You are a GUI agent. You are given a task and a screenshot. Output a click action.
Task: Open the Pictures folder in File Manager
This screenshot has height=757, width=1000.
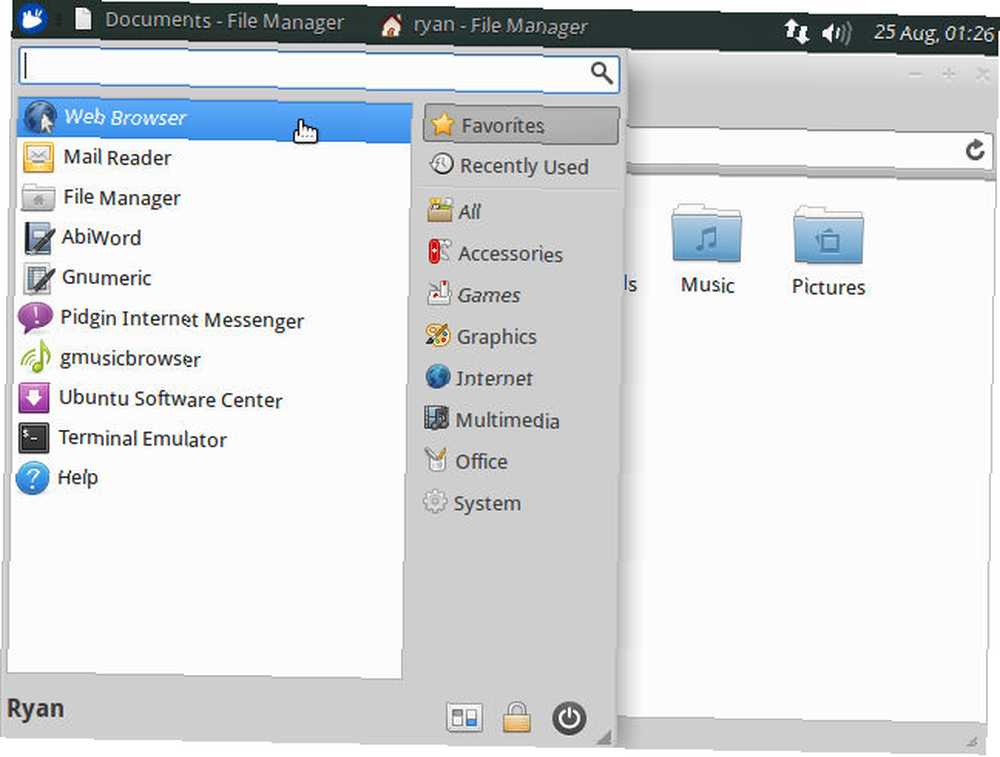pos(828,250)
